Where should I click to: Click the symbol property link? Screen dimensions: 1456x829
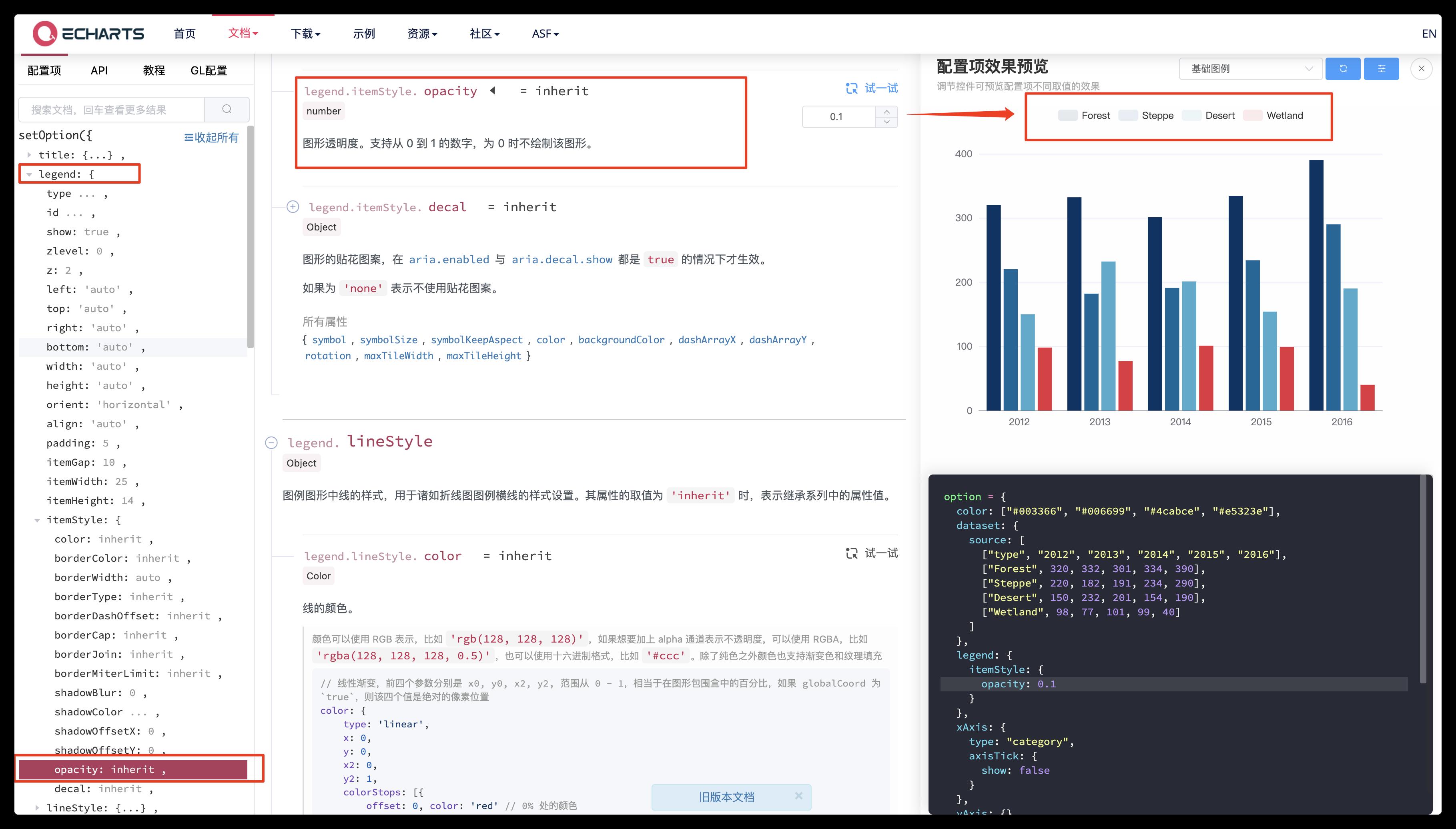pyautogui.click(x=329, y=340)
